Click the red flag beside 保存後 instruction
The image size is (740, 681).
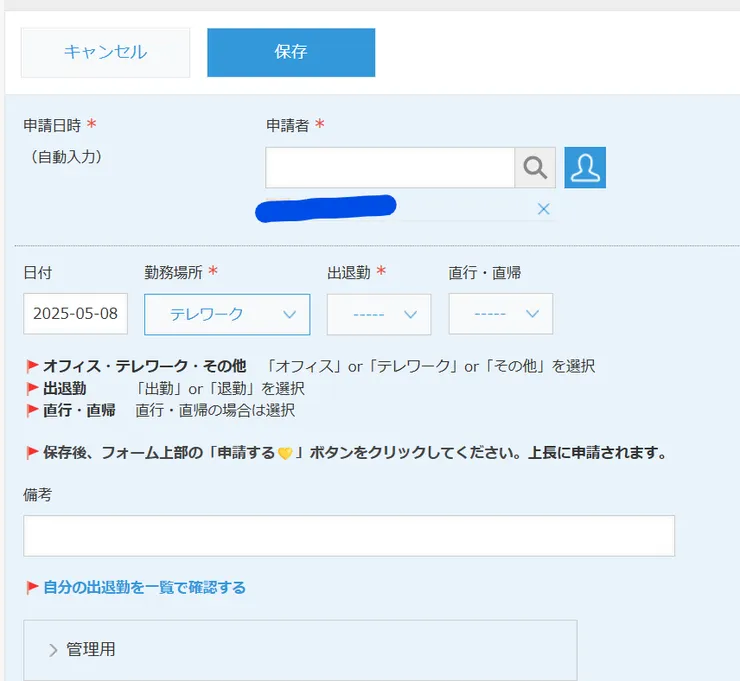click(x=32, y=453)
